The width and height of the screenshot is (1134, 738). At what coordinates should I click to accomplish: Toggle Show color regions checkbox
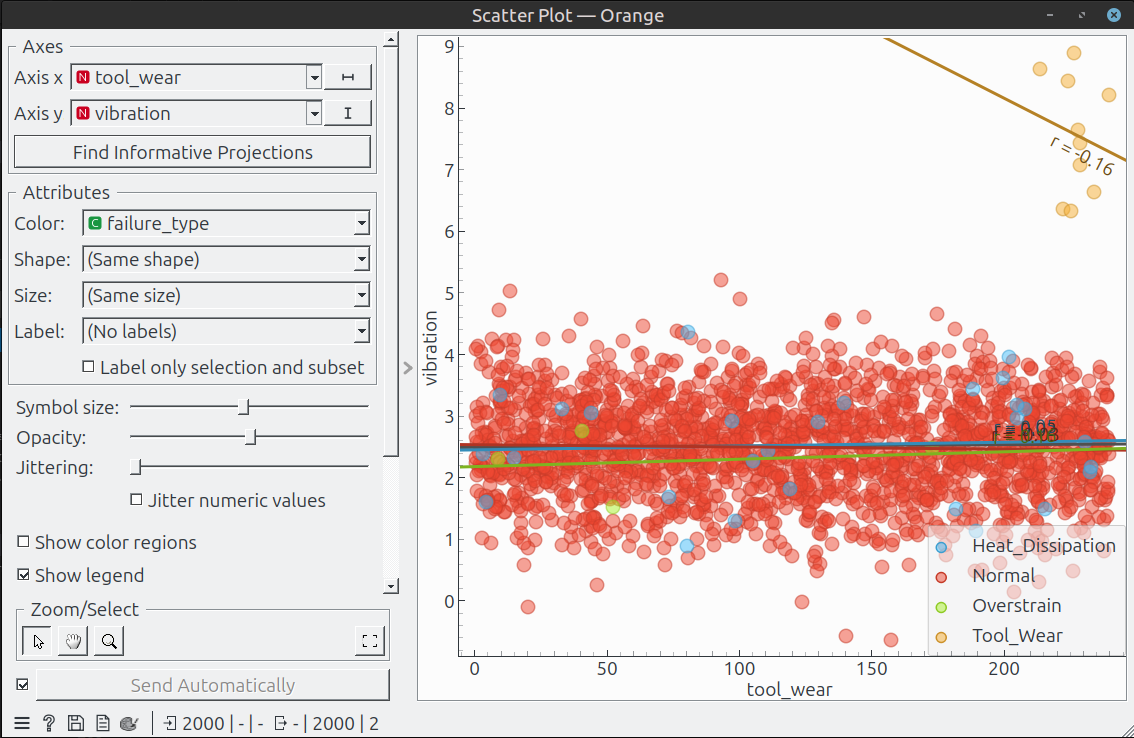(x=23, y=541)
